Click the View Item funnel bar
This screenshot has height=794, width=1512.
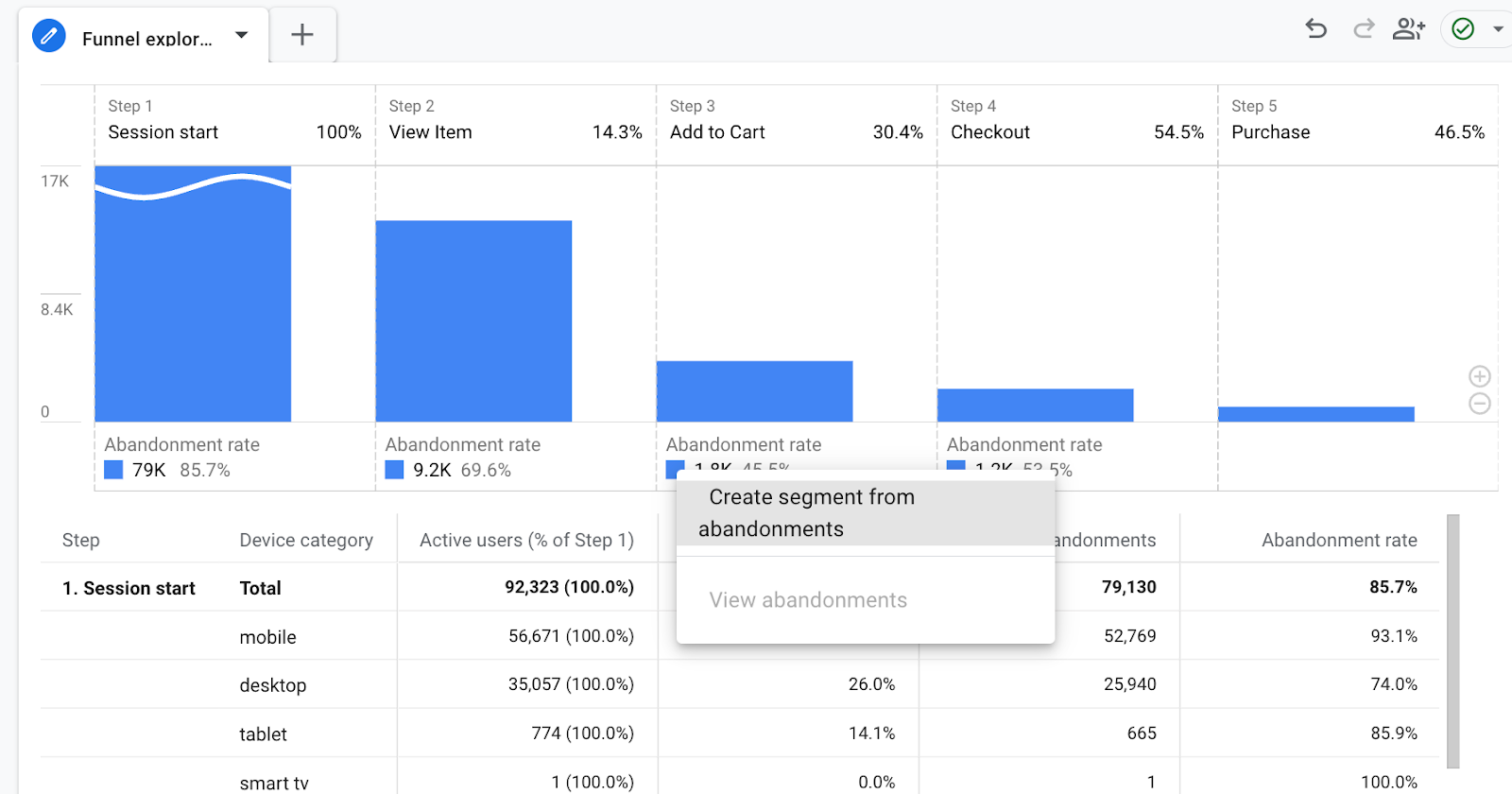(473, 321)
